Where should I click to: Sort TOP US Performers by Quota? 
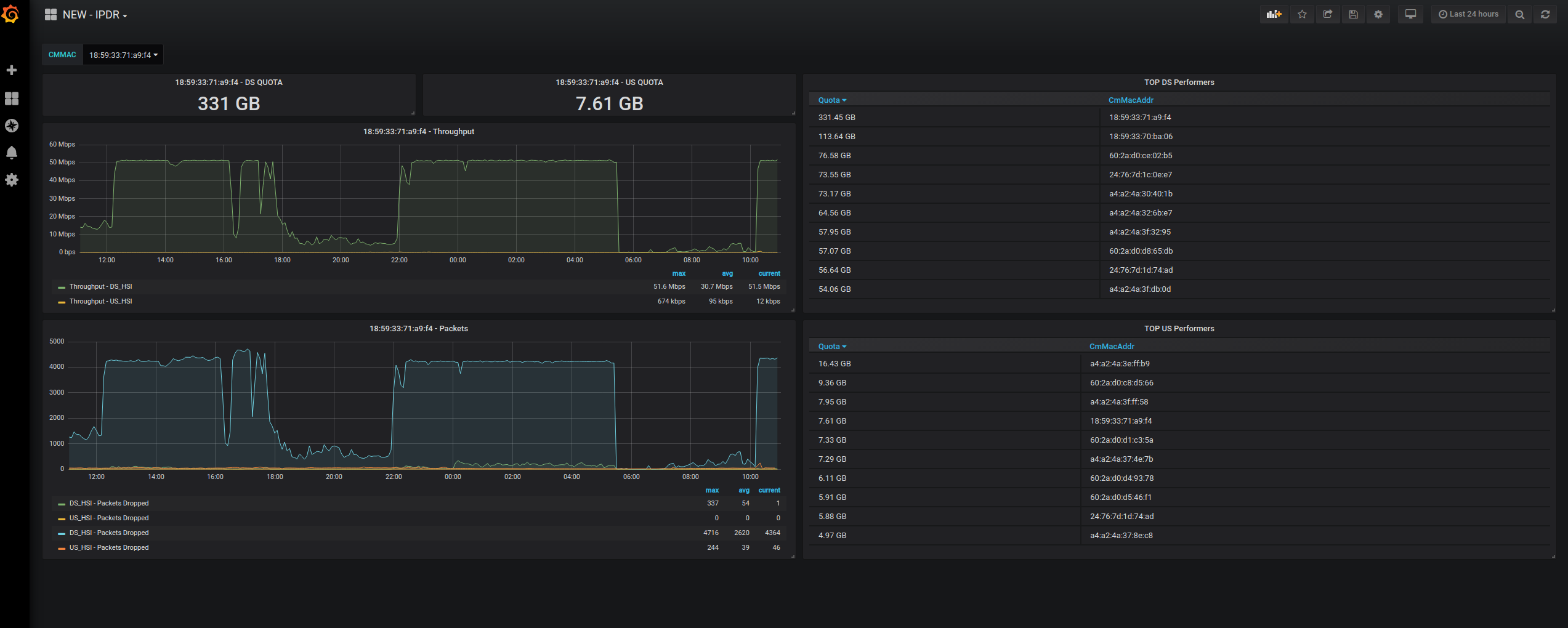pos(832,347)
